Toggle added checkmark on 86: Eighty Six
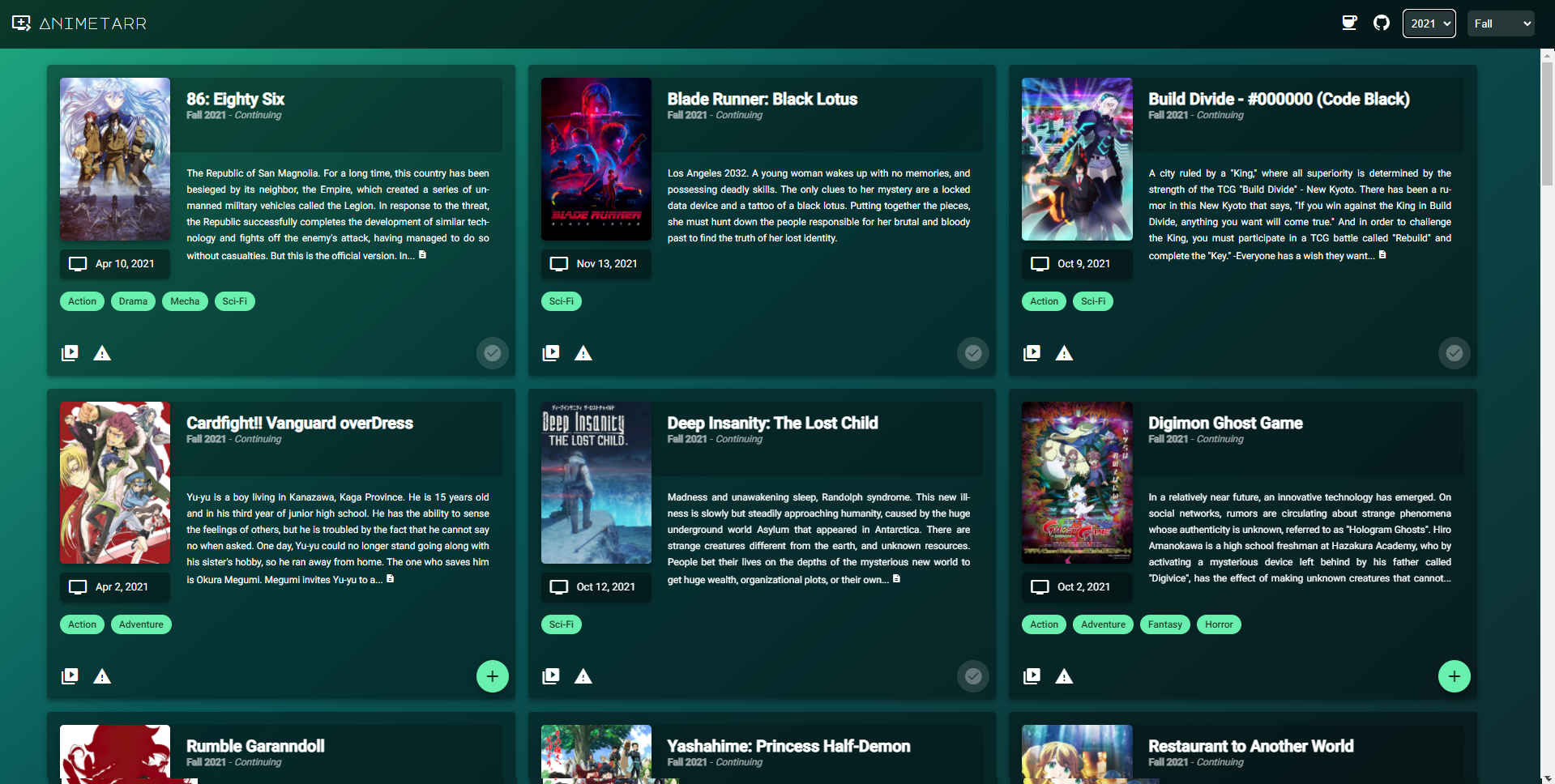1555x784 pixels. point(493,353)
